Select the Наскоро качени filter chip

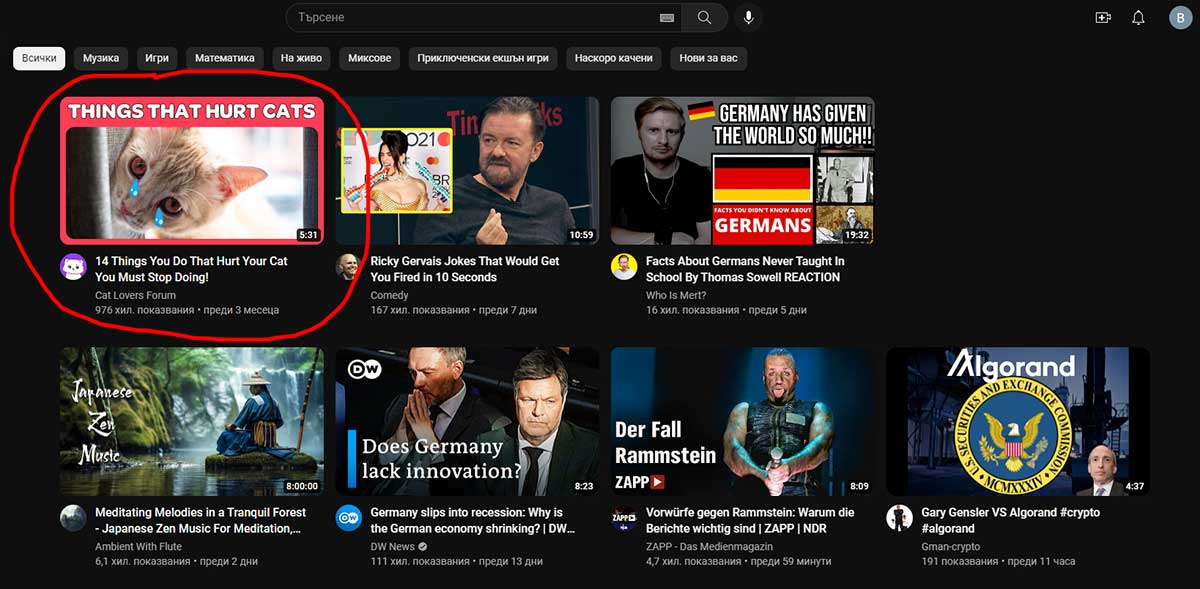coord(614,58)
